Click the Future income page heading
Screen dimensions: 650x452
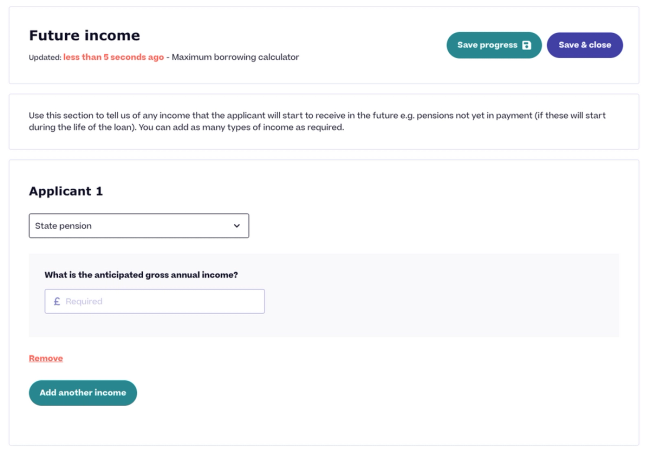(x=85, y=36)
